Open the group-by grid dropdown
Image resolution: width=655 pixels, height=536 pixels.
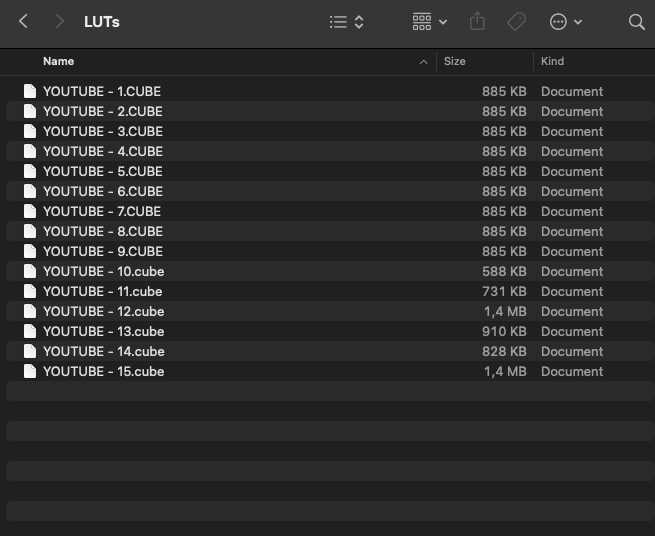tap(429, 21)
